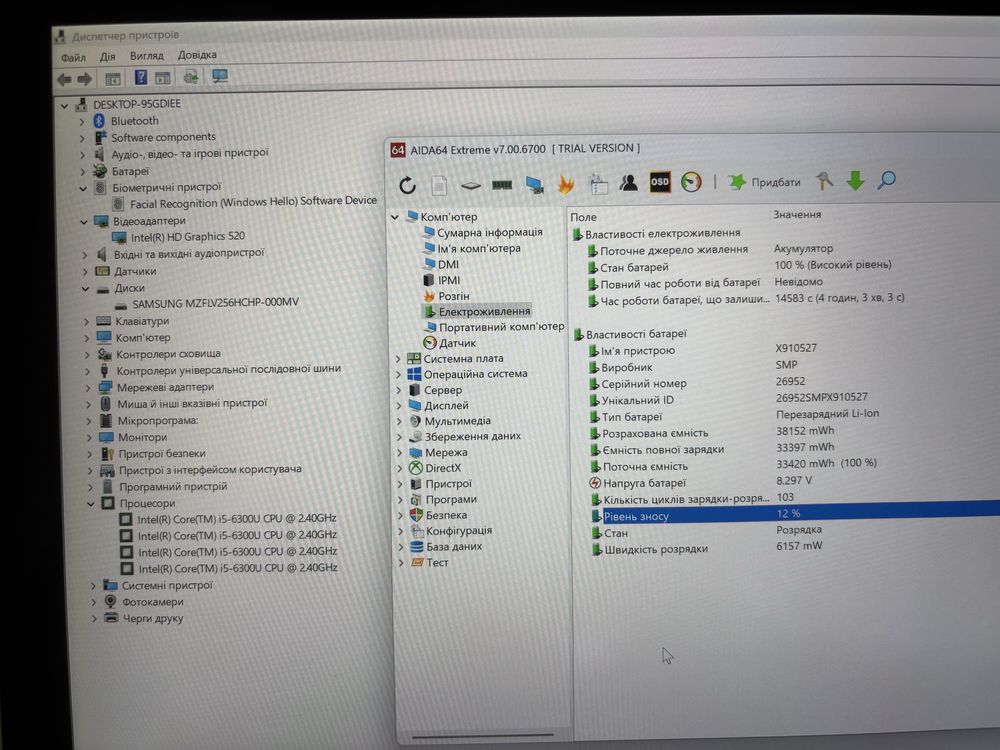The height and width of the screenshot is (750, 1000).
Task: Select Intel(R) HD Graphics 520 device
Action: tap(188, 237)
